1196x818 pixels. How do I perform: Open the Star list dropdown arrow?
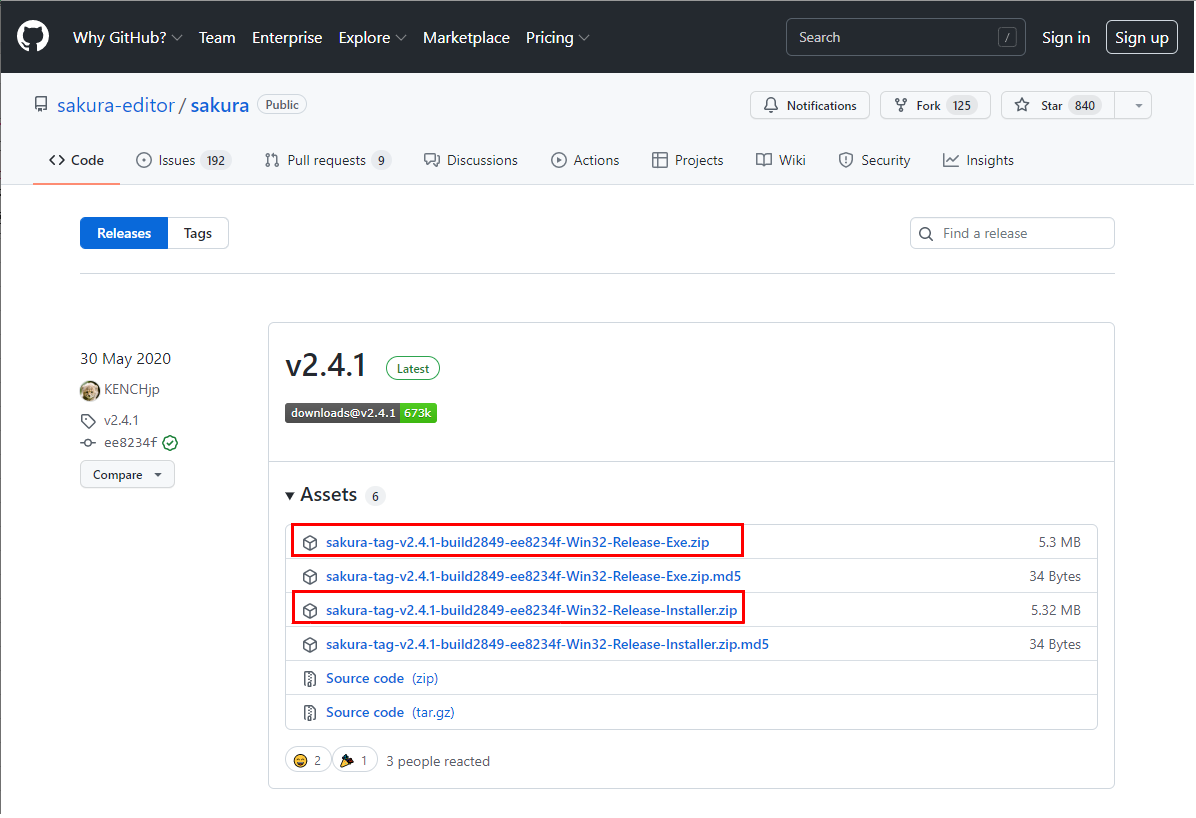pos(1136,106)
